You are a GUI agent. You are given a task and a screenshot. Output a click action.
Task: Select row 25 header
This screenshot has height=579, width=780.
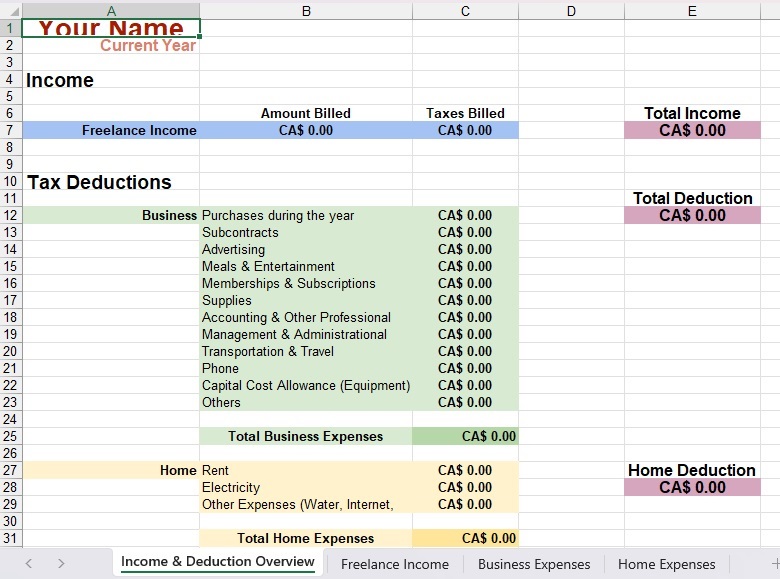[10, 436]
